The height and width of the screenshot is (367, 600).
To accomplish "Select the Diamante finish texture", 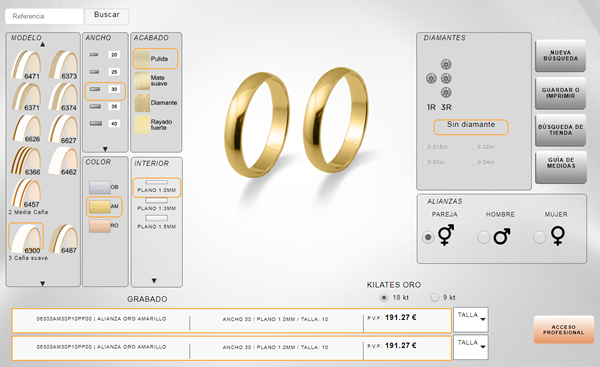I will tap(155, 103).
